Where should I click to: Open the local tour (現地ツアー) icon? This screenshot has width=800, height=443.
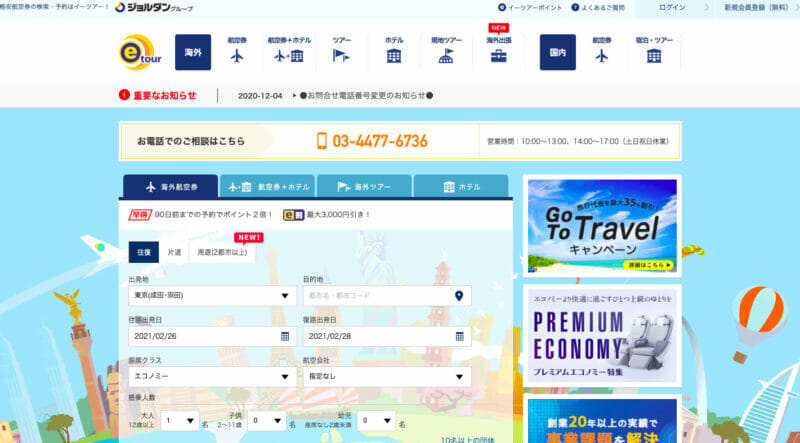click(446, 56)
